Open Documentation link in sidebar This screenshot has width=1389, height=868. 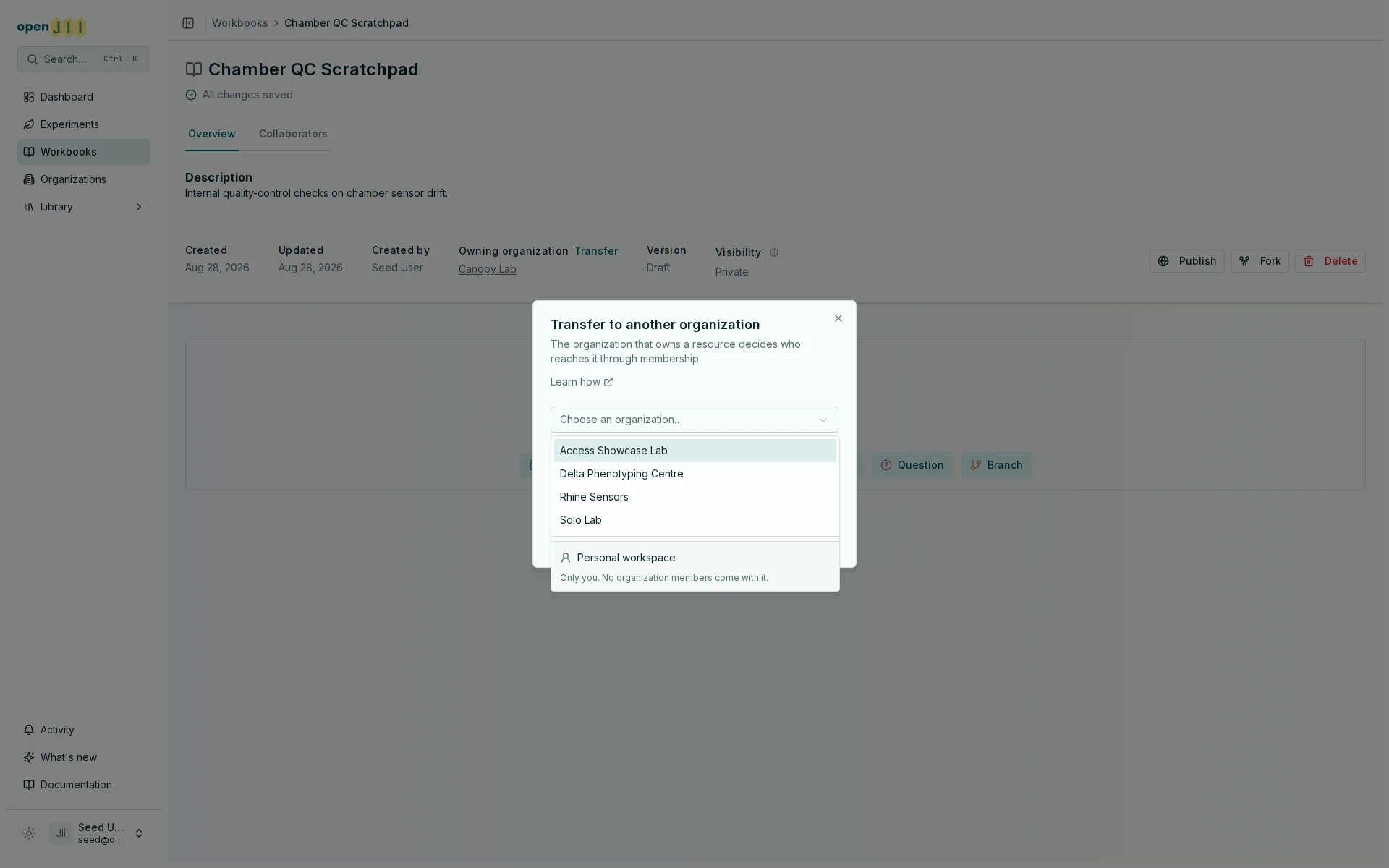[x=84, y=785]
